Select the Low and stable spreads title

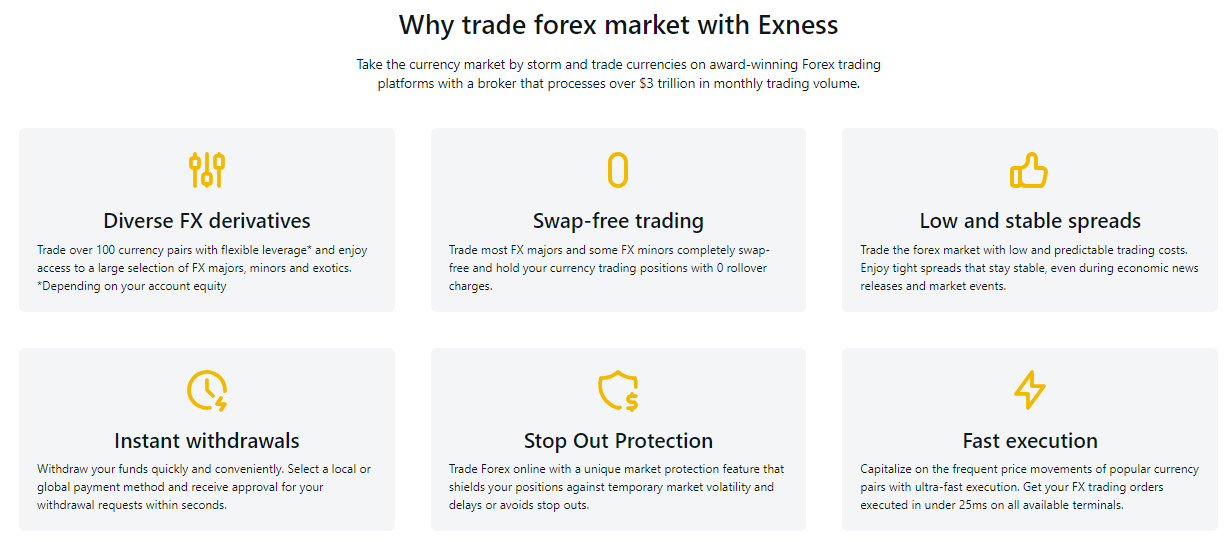pos(1030,221)
